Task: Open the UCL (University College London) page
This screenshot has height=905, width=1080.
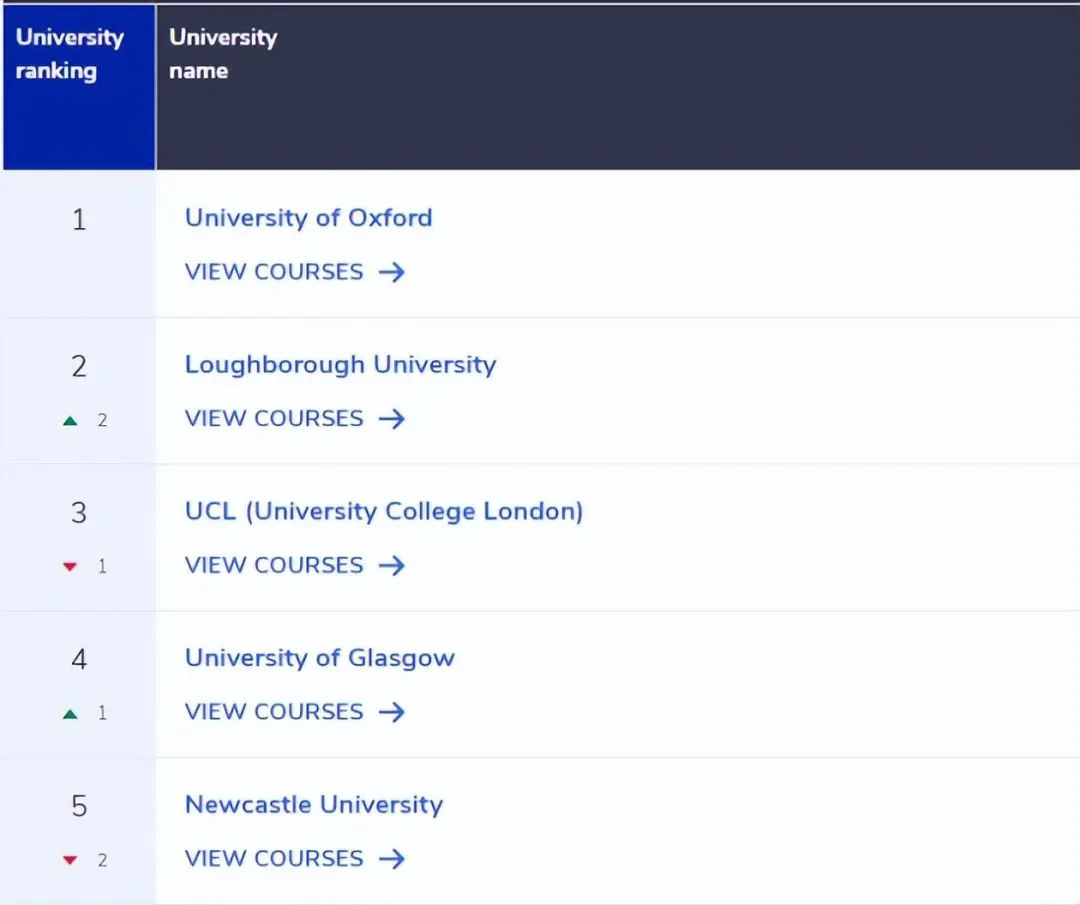Action: [x=383, y=510]
